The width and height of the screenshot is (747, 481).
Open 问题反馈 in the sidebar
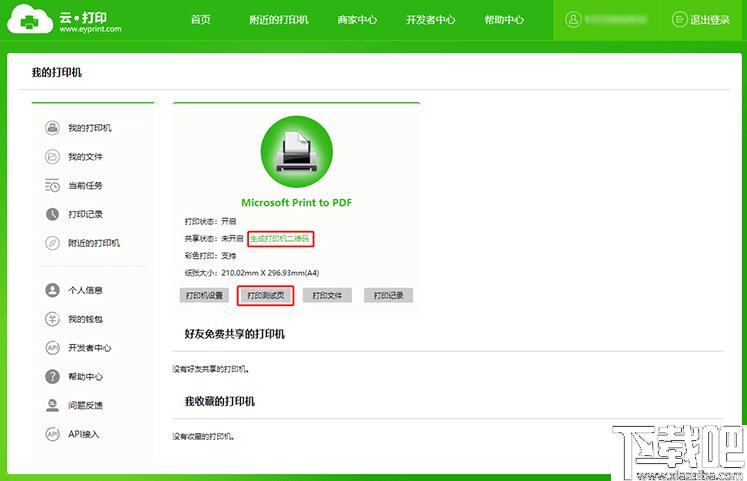pyautogui.click(x=85, y=405)
